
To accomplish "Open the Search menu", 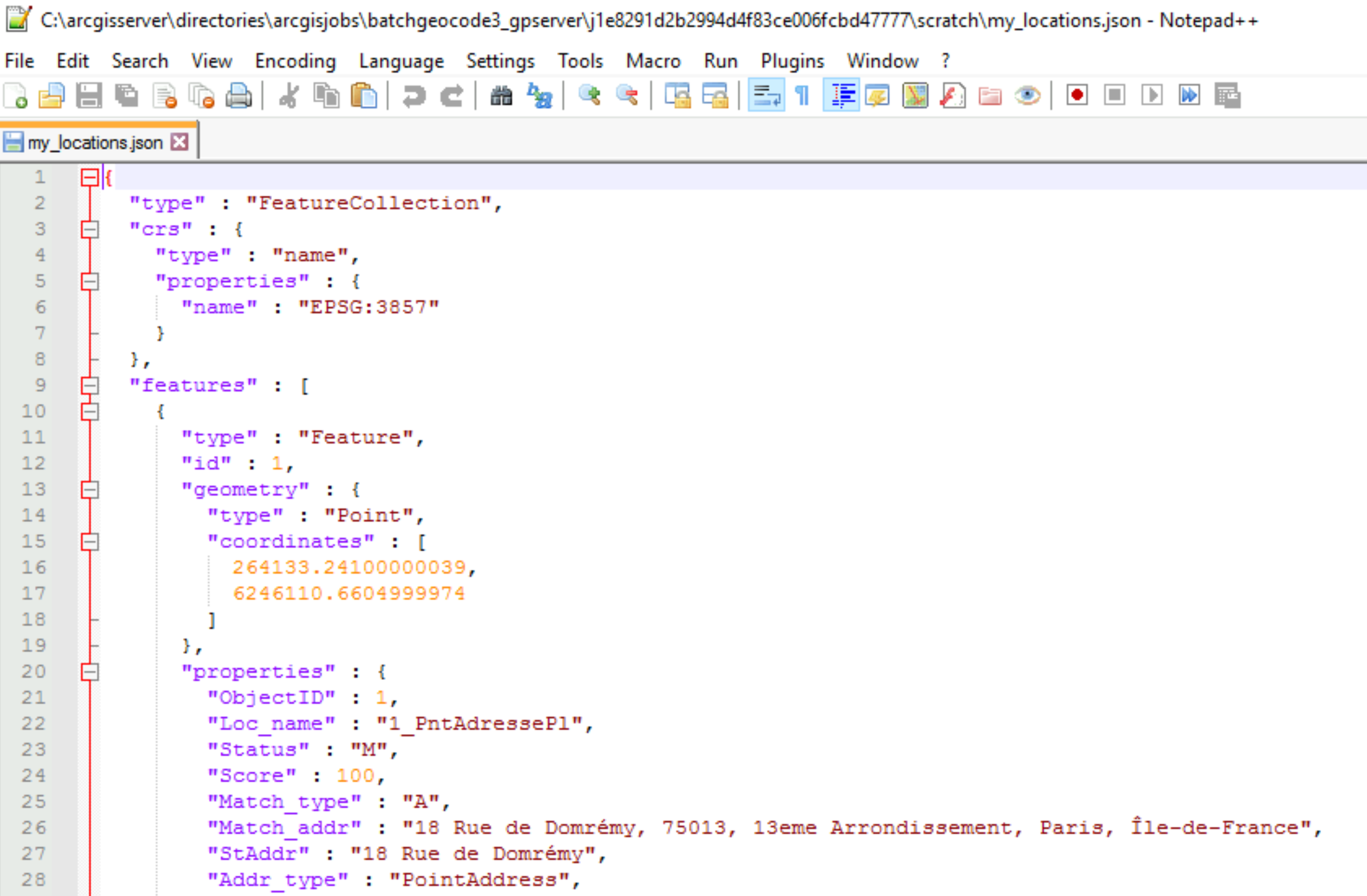I will [140, 61].
